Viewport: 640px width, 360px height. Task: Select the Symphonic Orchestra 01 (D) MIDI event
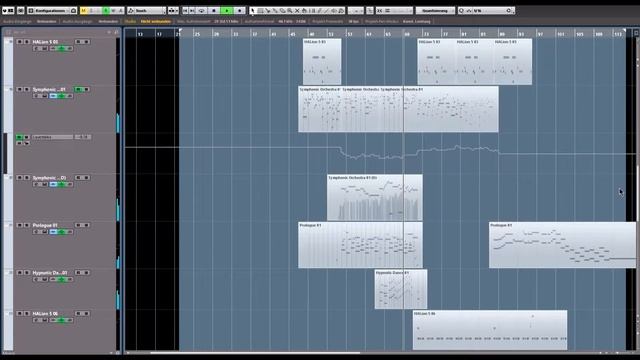(x=375, y=198)
